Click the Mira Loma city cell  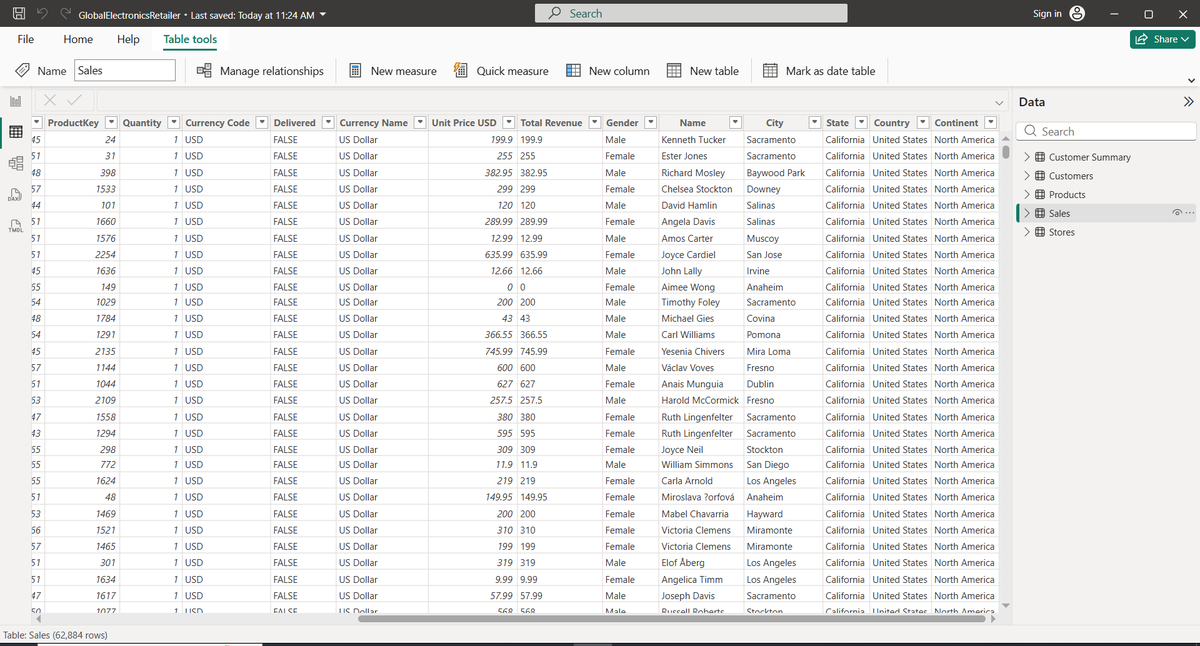768,352
